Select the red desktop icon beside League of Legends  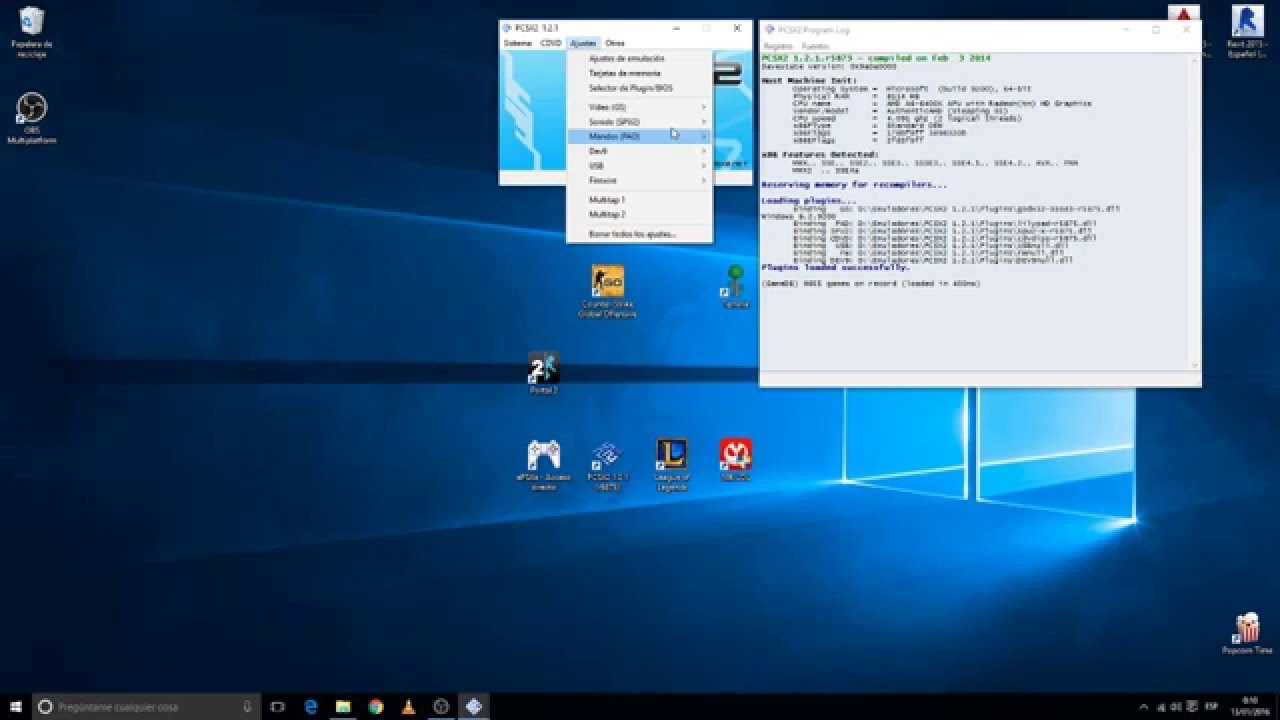[x=736, y=460]
